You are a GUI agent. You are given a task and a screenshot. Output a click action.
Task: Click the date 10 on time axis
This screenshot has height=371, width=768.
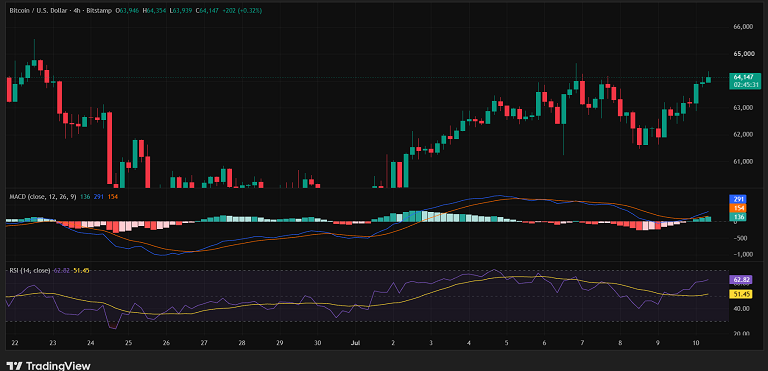[696, 343]
